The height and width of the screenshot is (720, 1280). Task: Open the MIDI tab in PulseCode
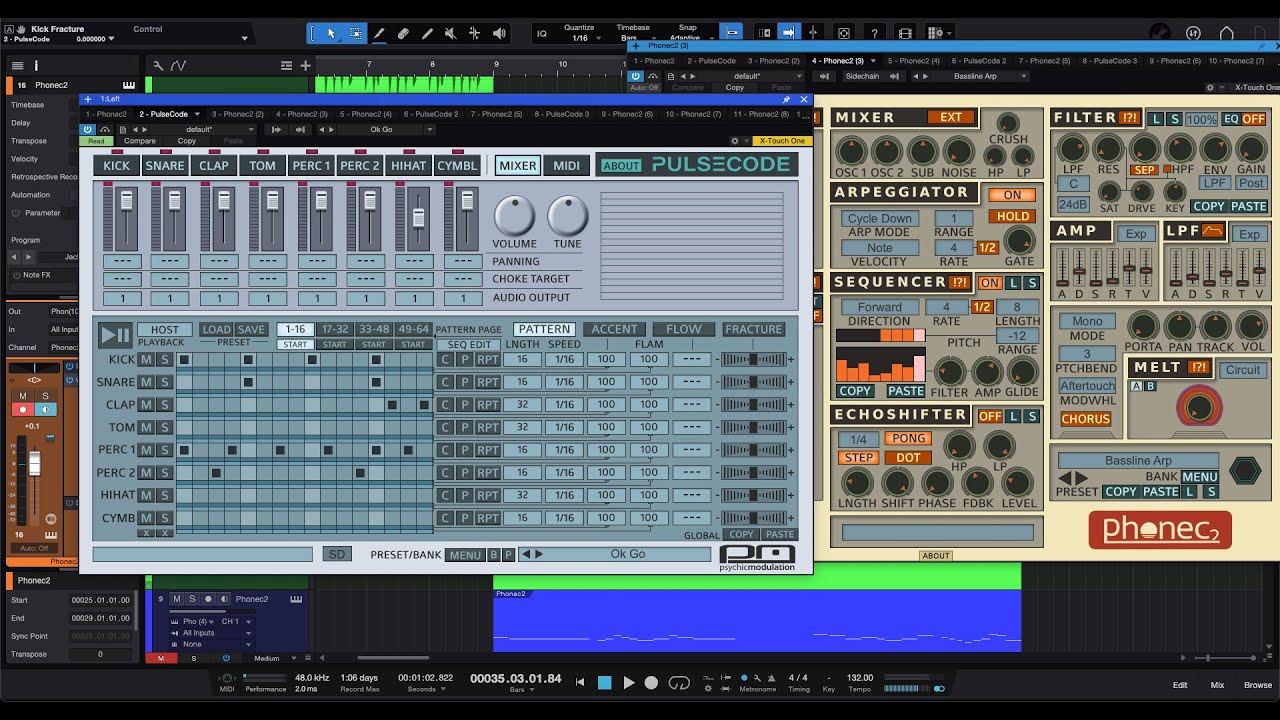[566, 165]
